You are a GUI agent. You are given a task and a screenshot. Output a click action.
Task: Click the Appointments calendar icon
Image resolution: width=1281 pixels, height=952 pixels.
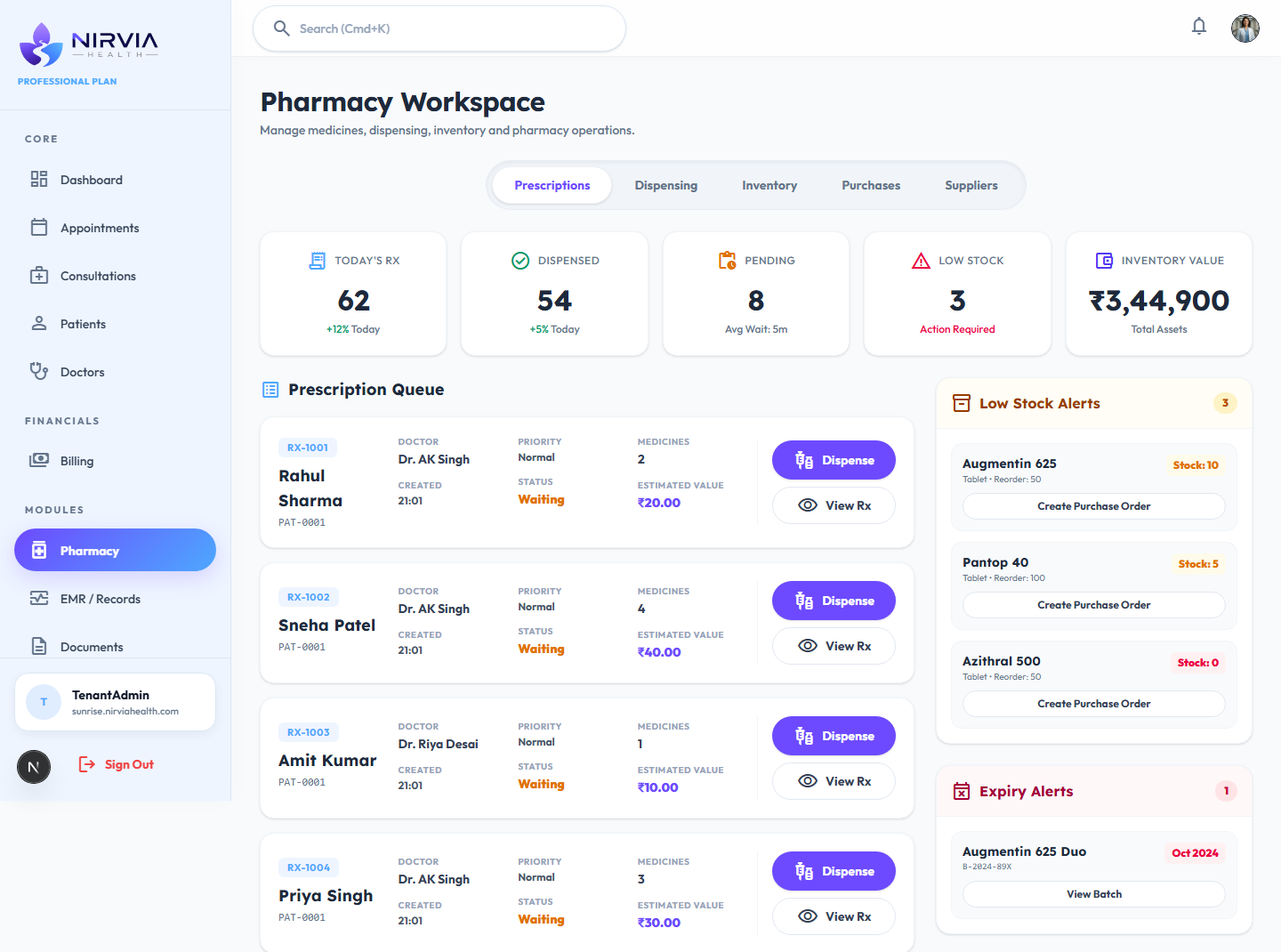39,227
